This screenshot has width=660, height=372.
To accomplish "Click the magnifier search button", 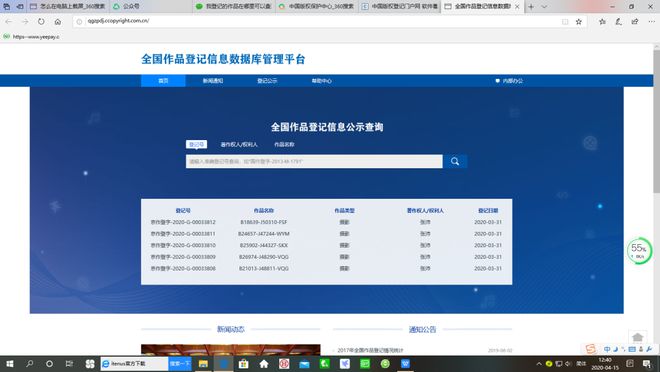I will pos(455,161).
